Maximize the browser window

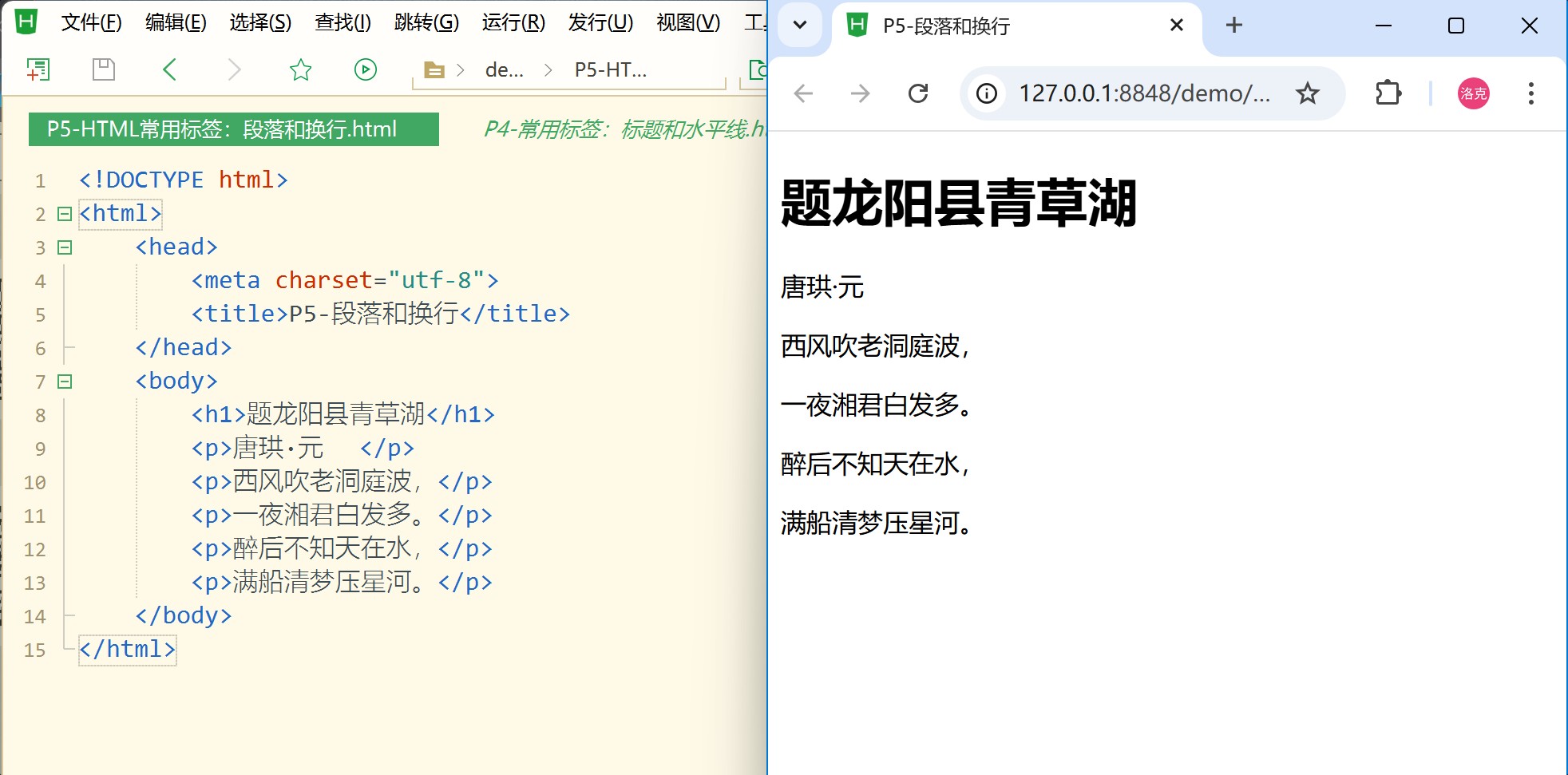pos(1456,26)
